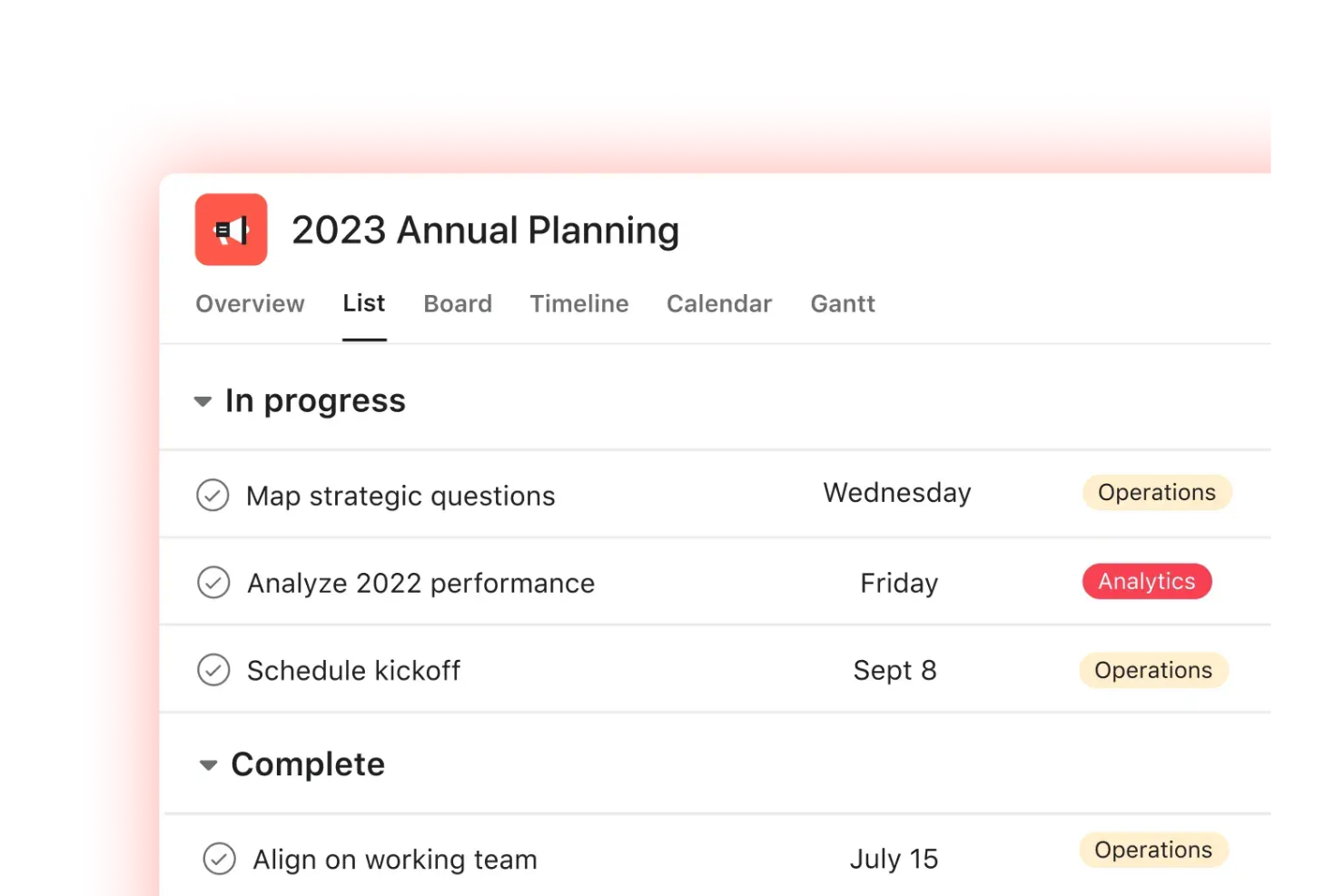Open the 2023 Annual Planning title
This screenshot has height=896, width=1344.
coord(484,230)
